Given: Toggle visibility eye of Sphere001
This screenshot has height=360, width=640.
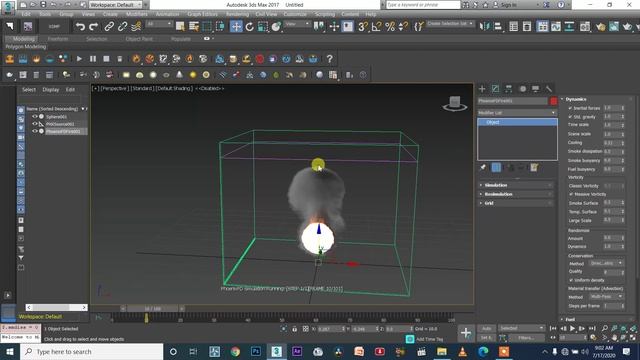Looking at the screenshot, I should pos(35,116).
